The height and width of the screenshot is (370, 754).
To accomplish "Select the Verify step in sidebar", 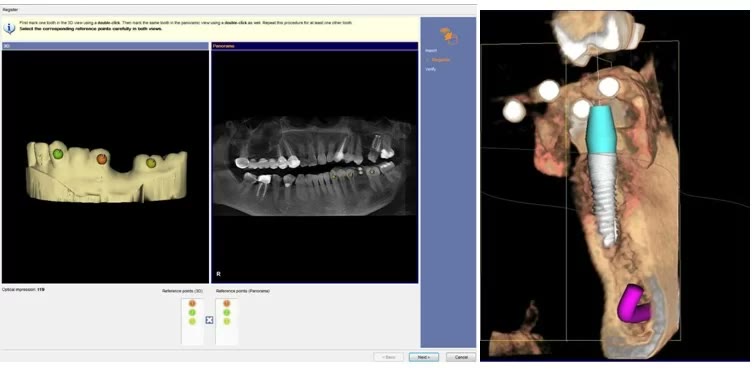I will 430,69.
